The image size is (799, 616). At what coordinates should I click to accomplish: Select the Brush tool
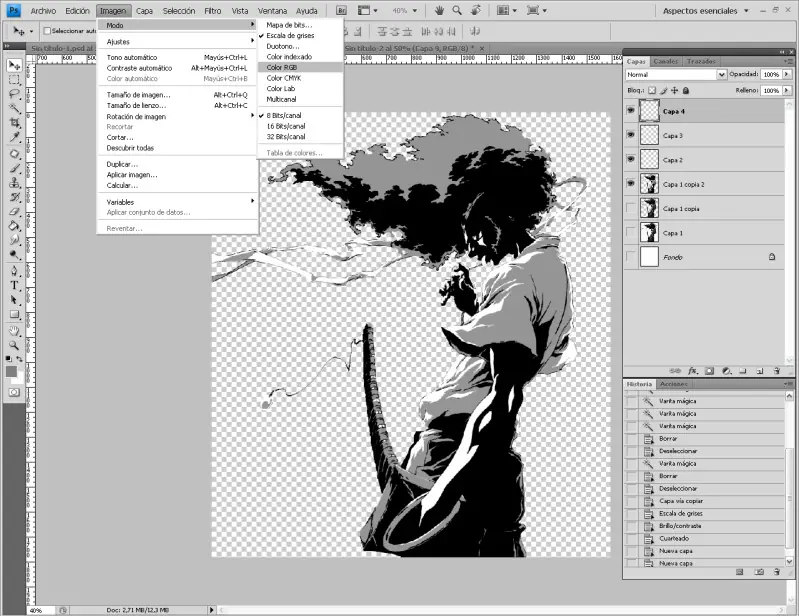(14, 169)
